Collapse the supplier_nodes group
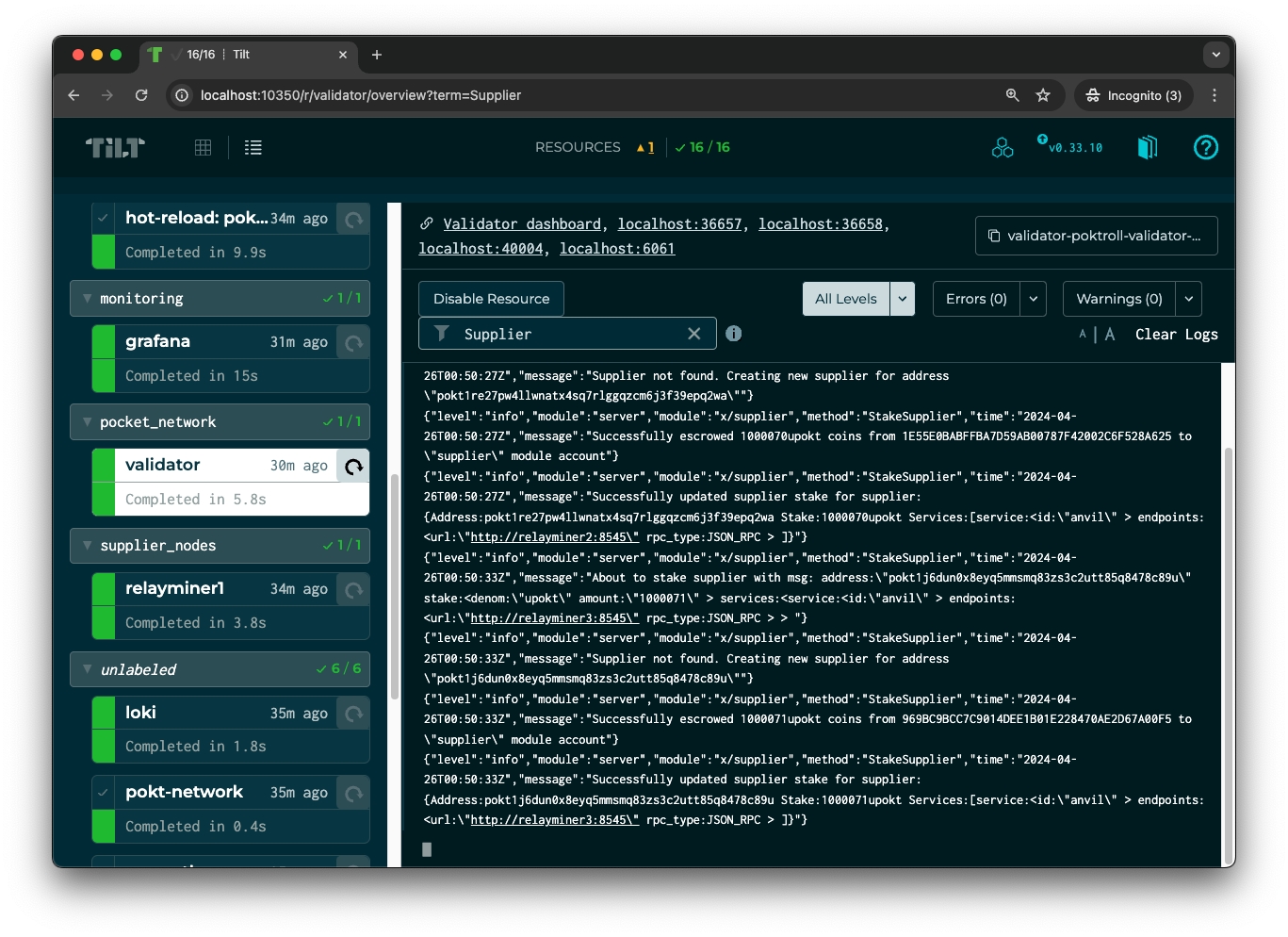The image size is (1288, 937). coord(88,546)
